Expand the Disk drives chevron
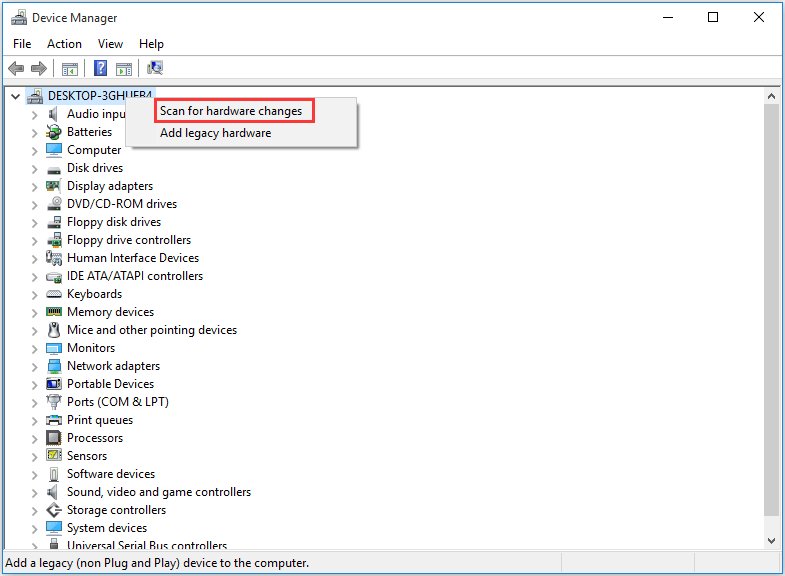Image resolution: width=785 pixels, height=576 pixels. click(x=34, y=169)
